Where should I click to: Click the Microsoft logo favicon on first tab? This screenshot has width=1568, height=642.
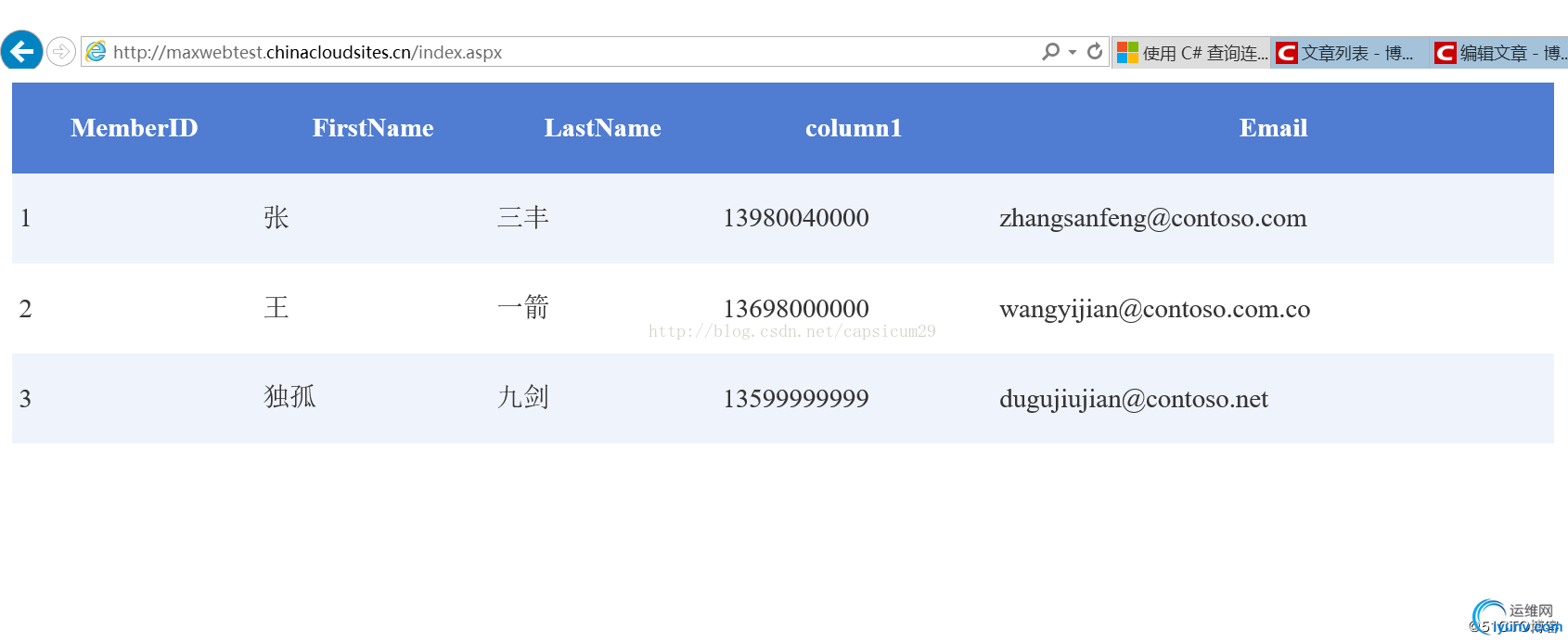click(1127, 53)
